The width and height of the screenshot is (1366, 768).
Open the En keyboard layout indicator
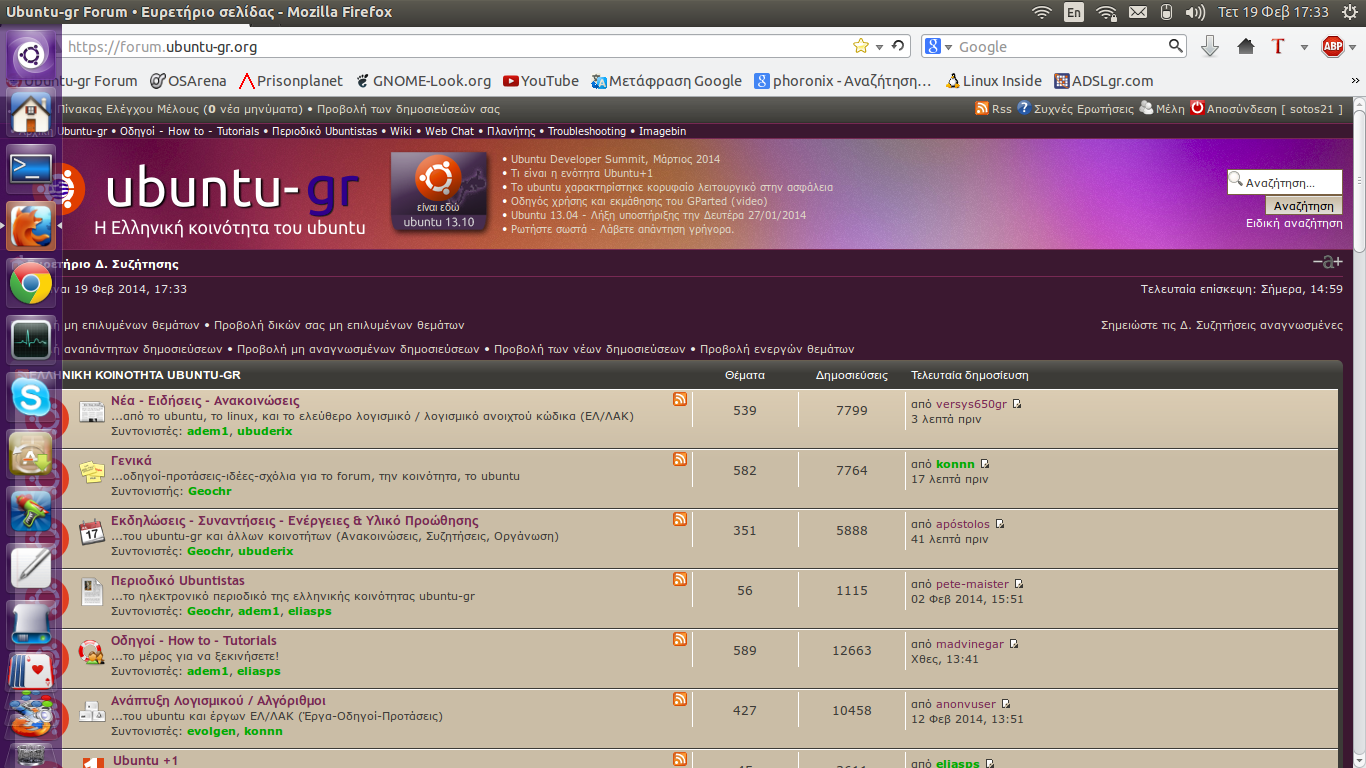(1073, 12)
